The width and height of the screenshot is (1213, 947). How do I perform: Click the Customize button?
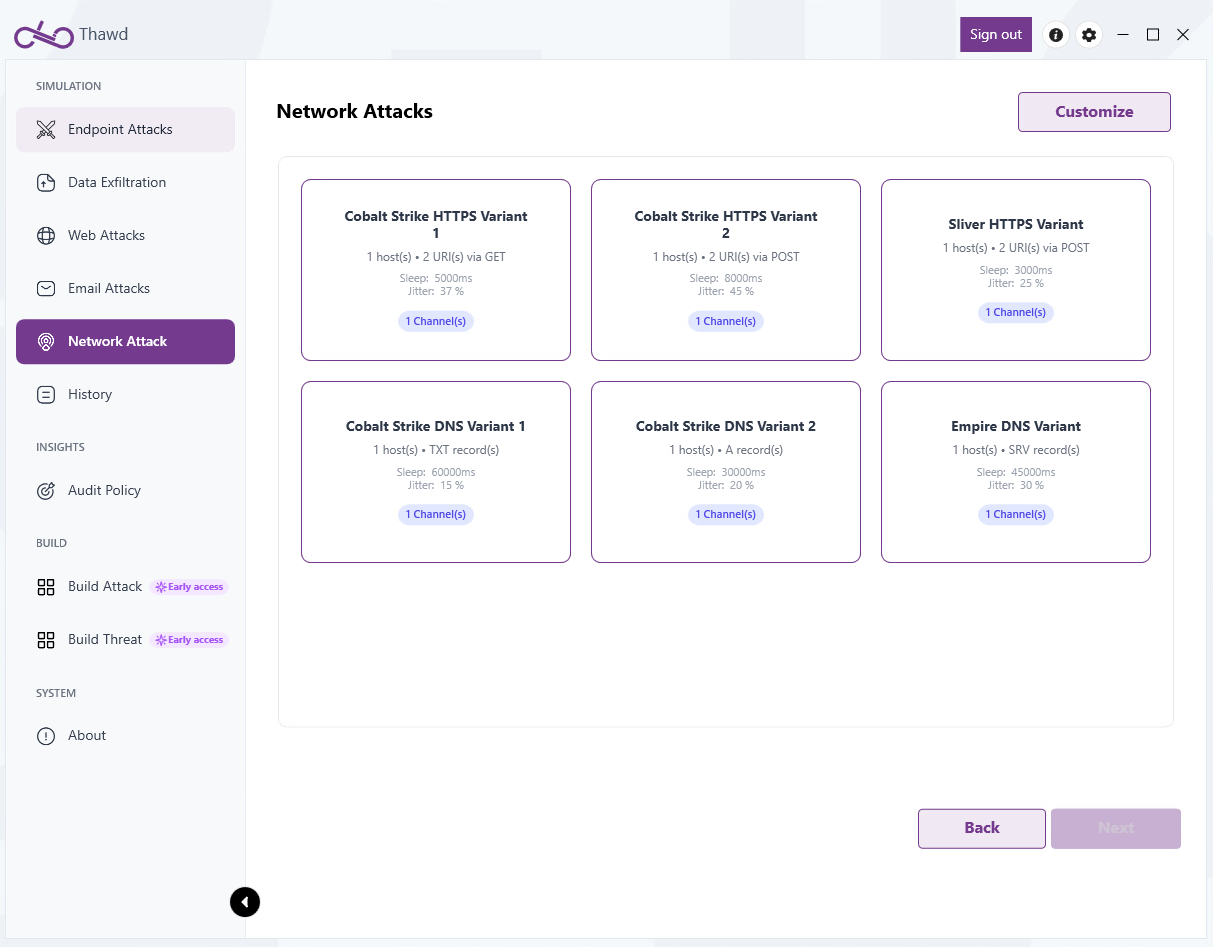(1094, 112)
